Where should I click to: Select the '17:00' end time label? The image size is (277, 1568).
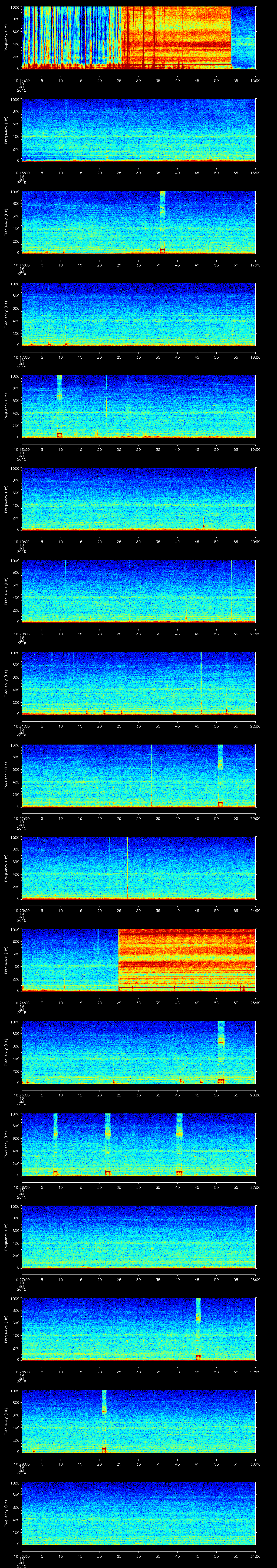coord(256,265)
